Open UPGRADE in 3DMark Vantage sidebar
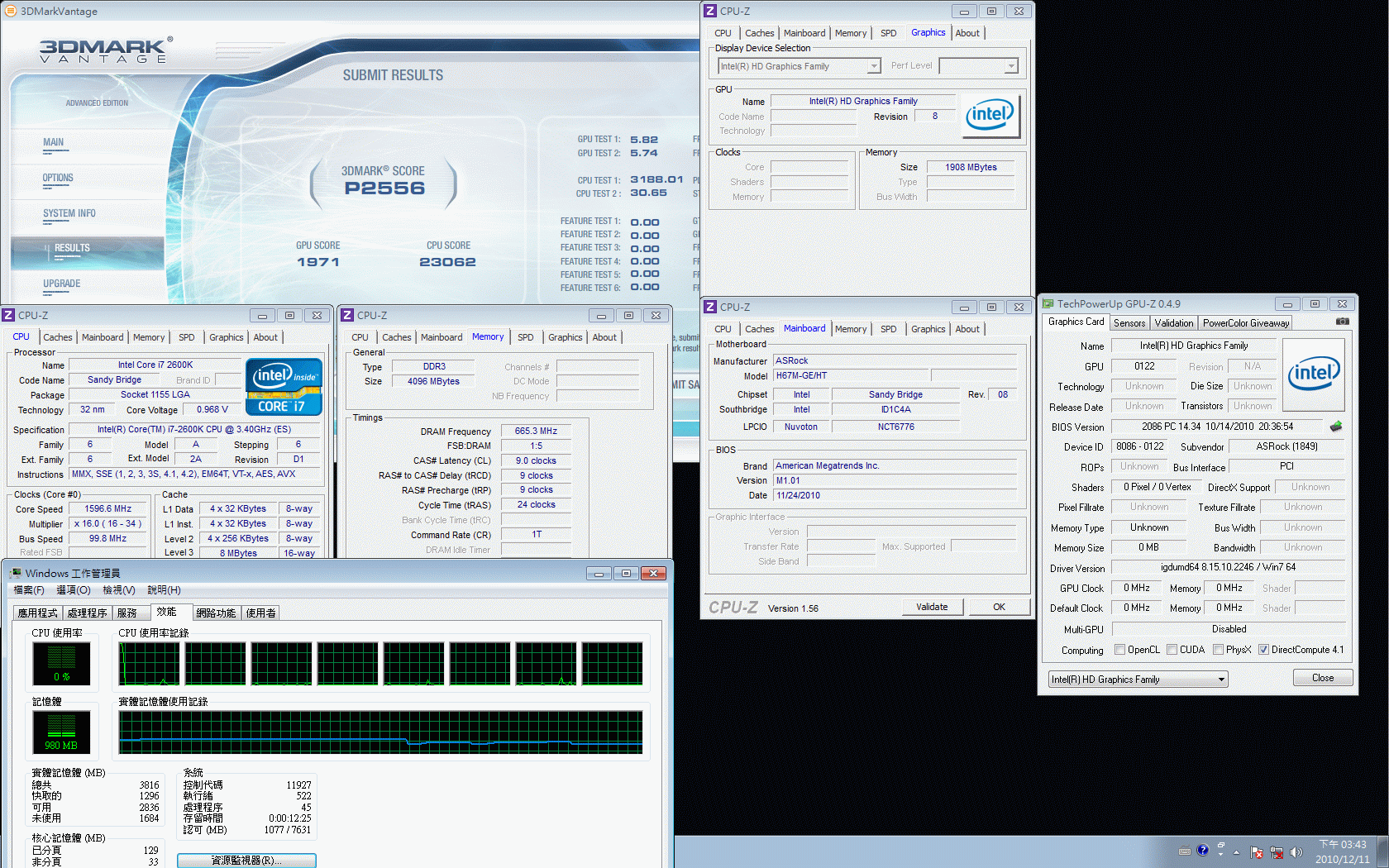The width and height of the screenshot is (1389, 868). click(x=62, y=284)
